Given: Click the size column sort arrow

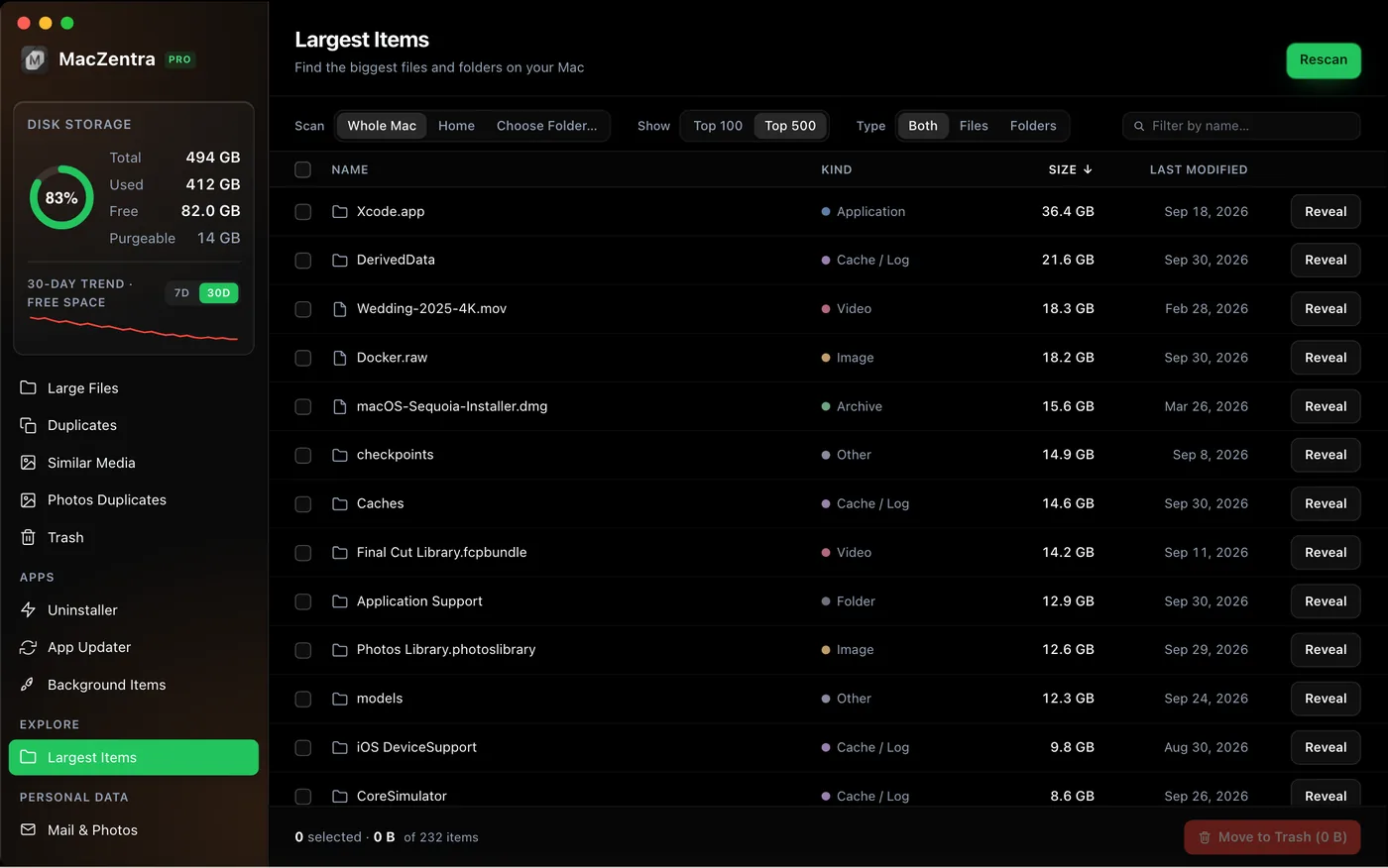Looking at the screenshot, I should [x=1088, y=169].
